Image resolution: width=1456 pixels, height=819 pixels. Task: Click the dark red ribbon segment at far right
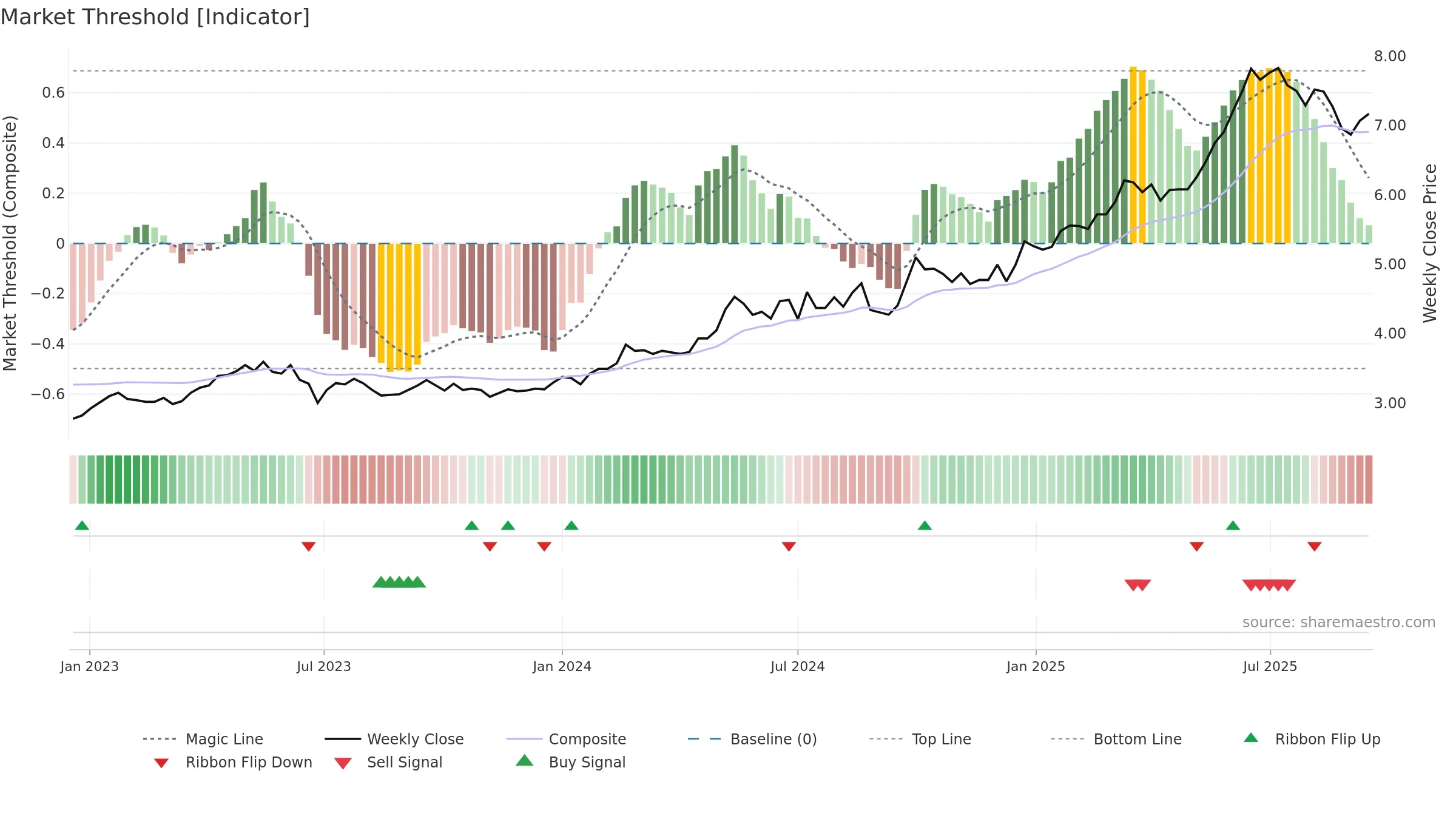[x=1368, y=479]
